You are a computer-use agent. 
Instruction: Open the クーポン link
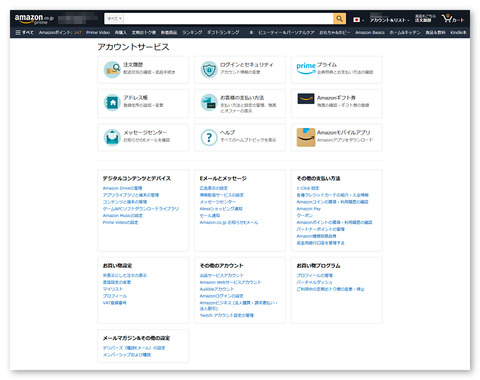[x=305, y=216]
